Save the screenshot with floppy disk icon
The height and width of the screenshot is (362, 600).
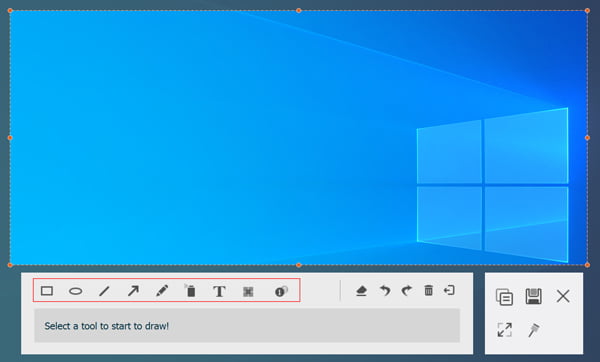pos(533,296)
